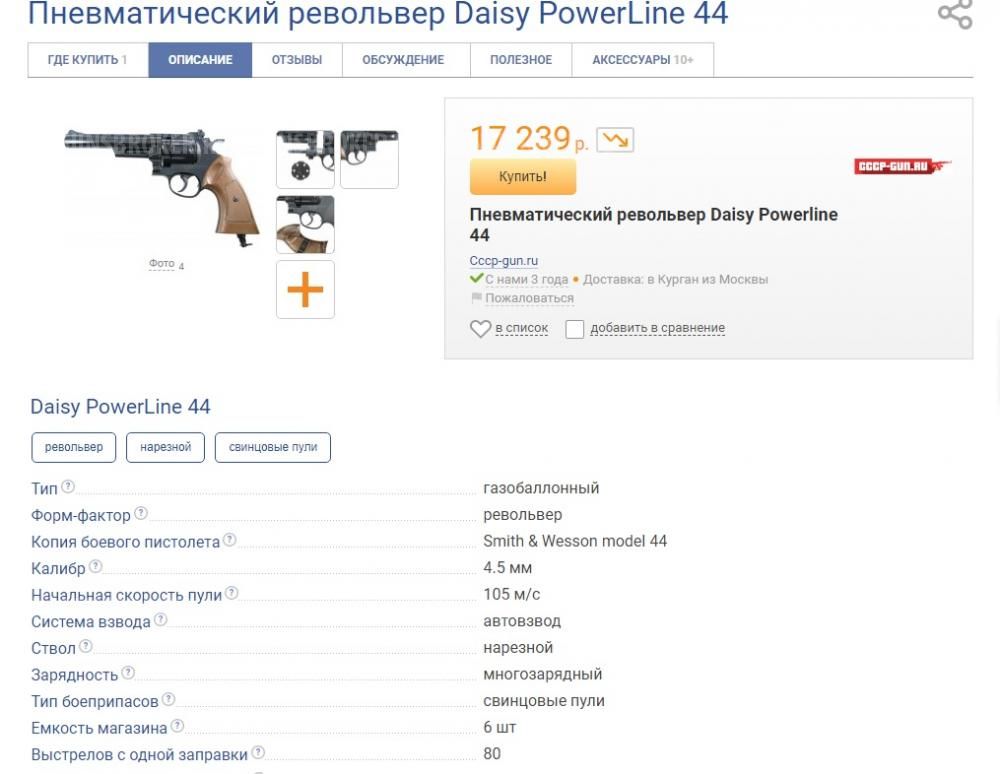Open the револьвер tag filter

pos(74,447)
